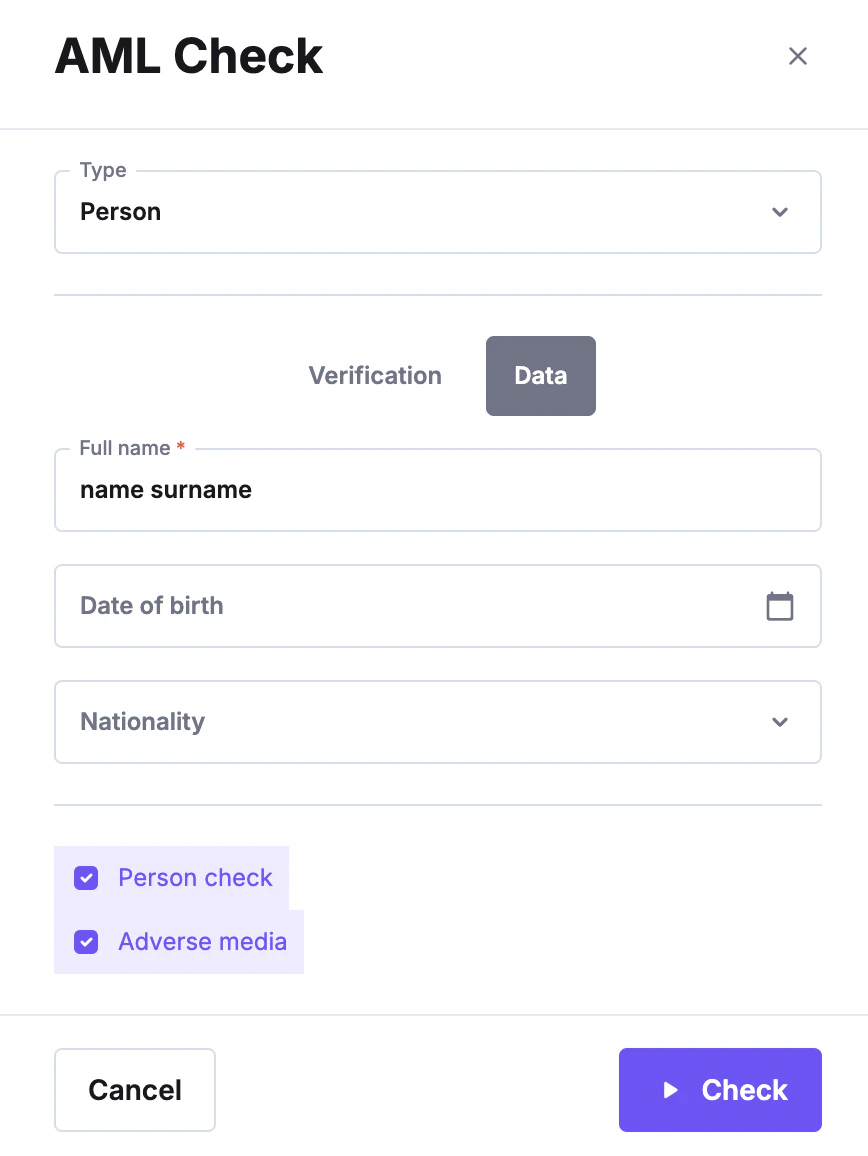Open the calendar date picker icon

(780, 606)
